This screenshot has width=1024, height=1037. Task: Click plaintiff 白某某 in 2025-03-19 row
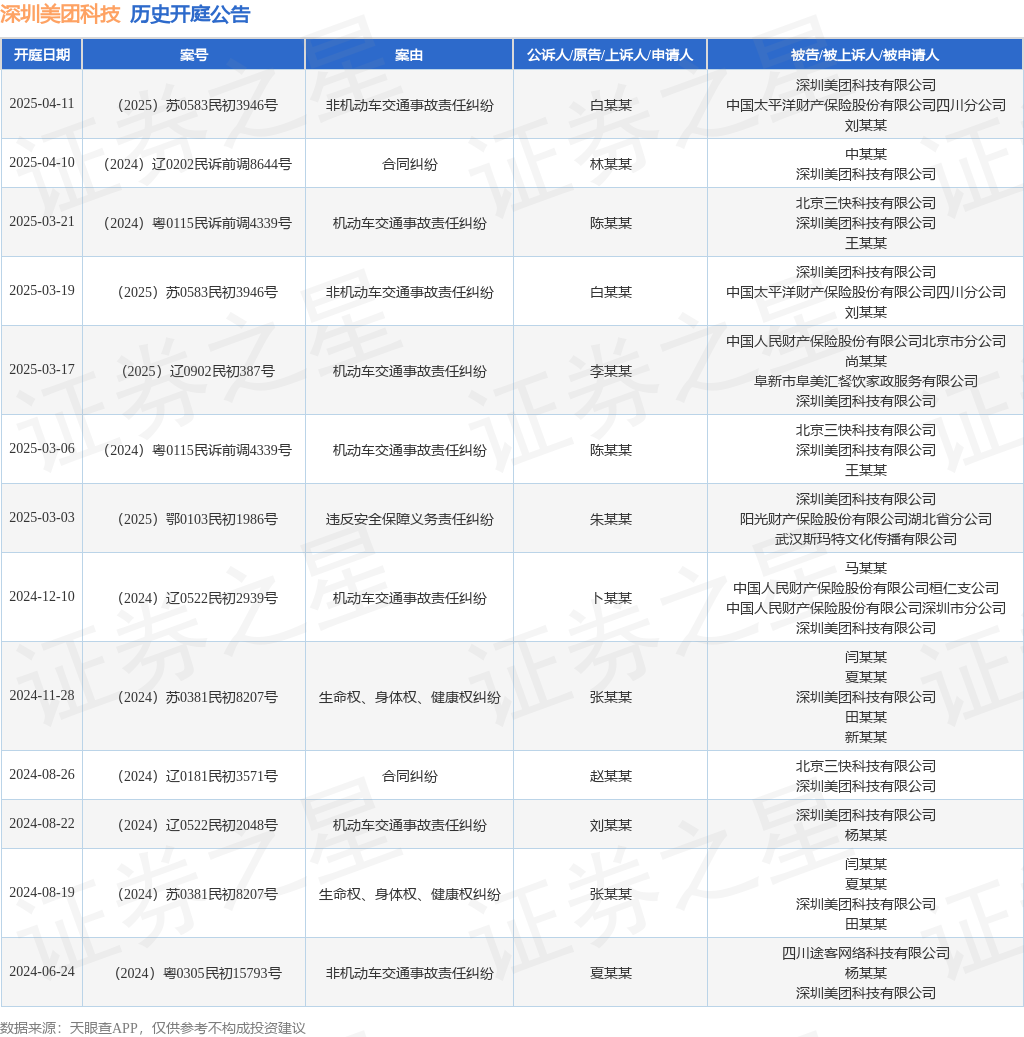(611, 292)
